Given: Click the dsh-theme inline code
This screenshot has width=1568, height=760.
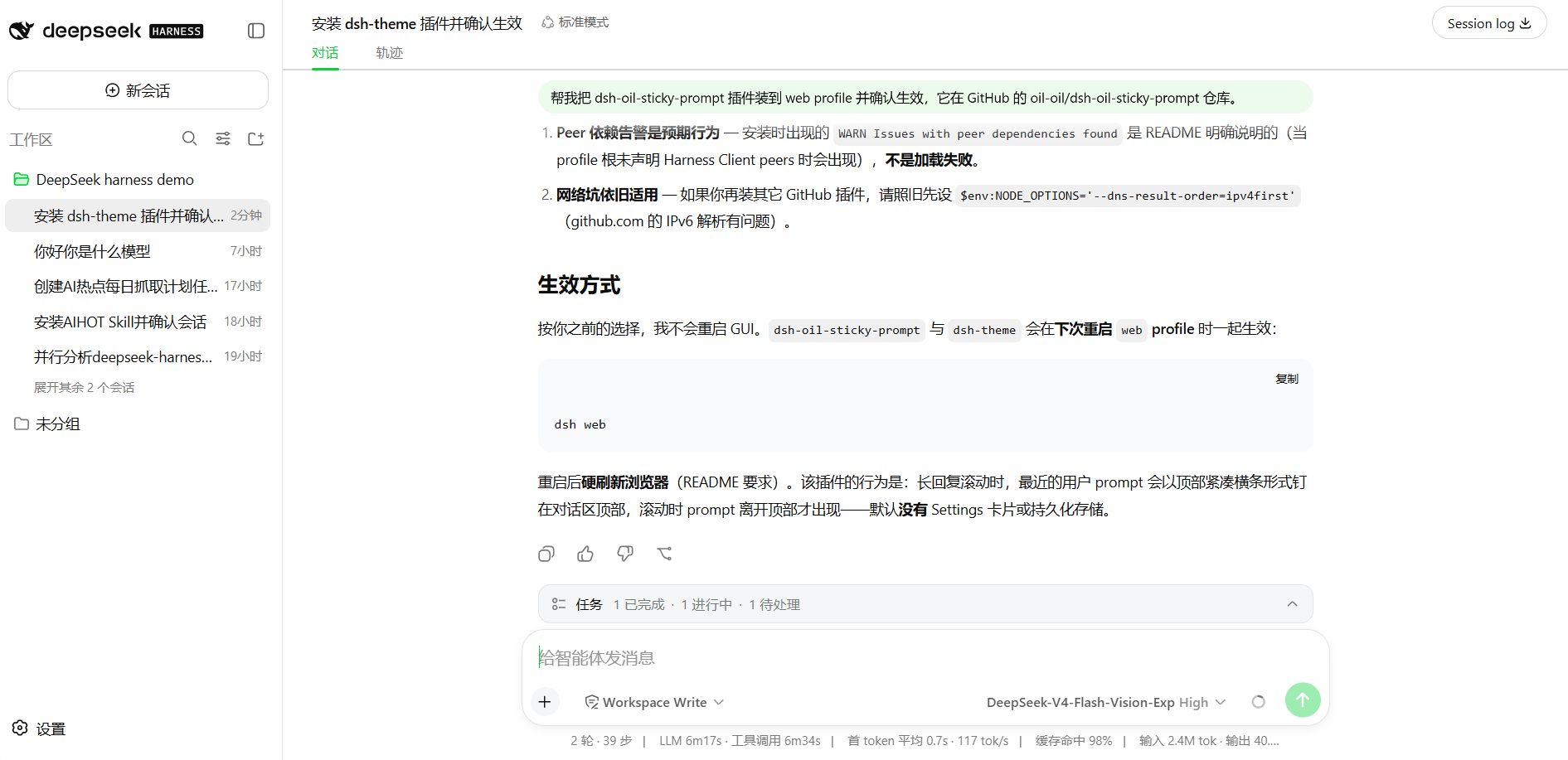Looking at the screenshot, I should coord(984,330).
